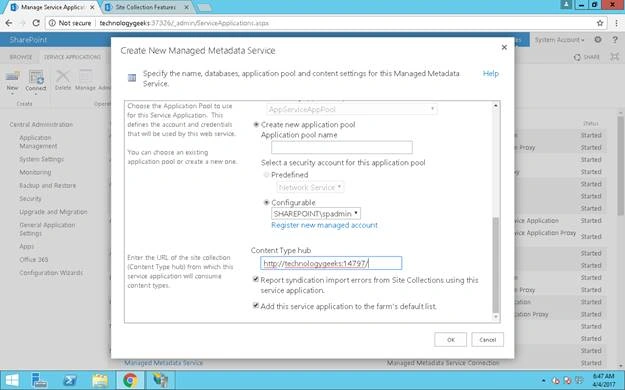Select Create new application pool radio
This screenshot has width=625, height=390.
(x=256, y=124)
